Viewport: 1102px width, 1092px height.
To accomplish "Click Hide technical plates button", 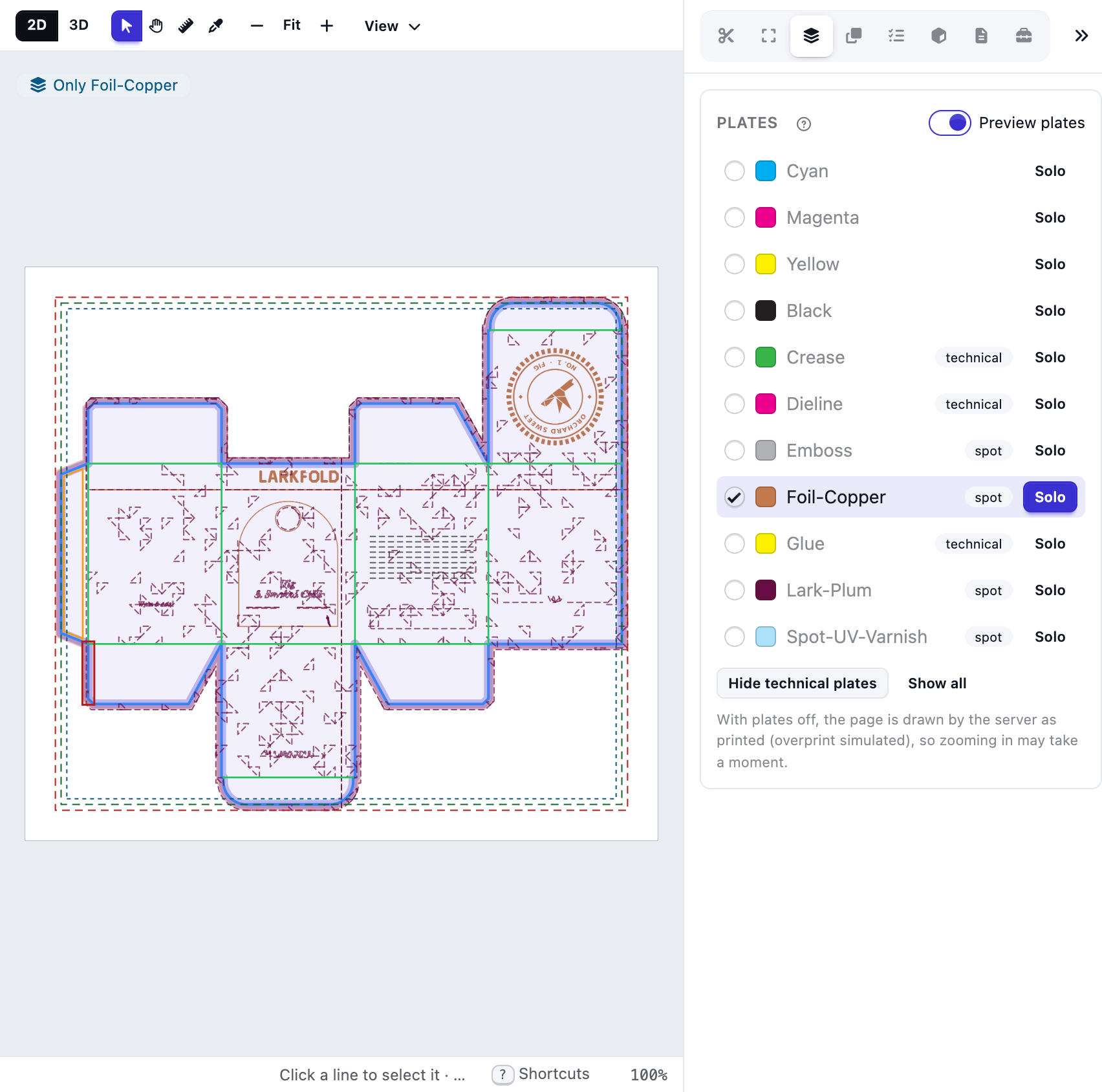I will [x=803, y=683].
